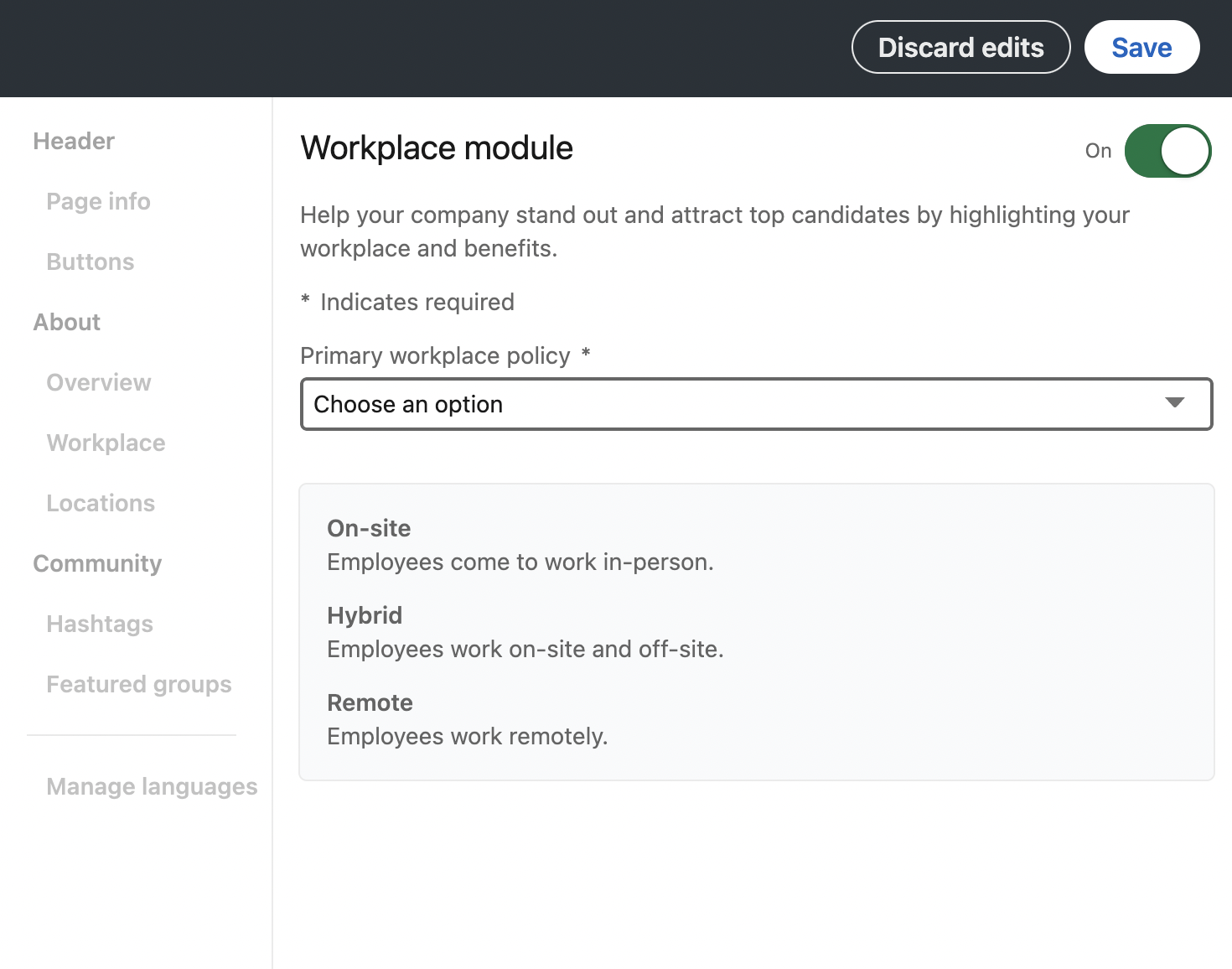This screenshot has width=1232, height=969.
Task: Jump to the About section
Action: click(x=67, y=322)
